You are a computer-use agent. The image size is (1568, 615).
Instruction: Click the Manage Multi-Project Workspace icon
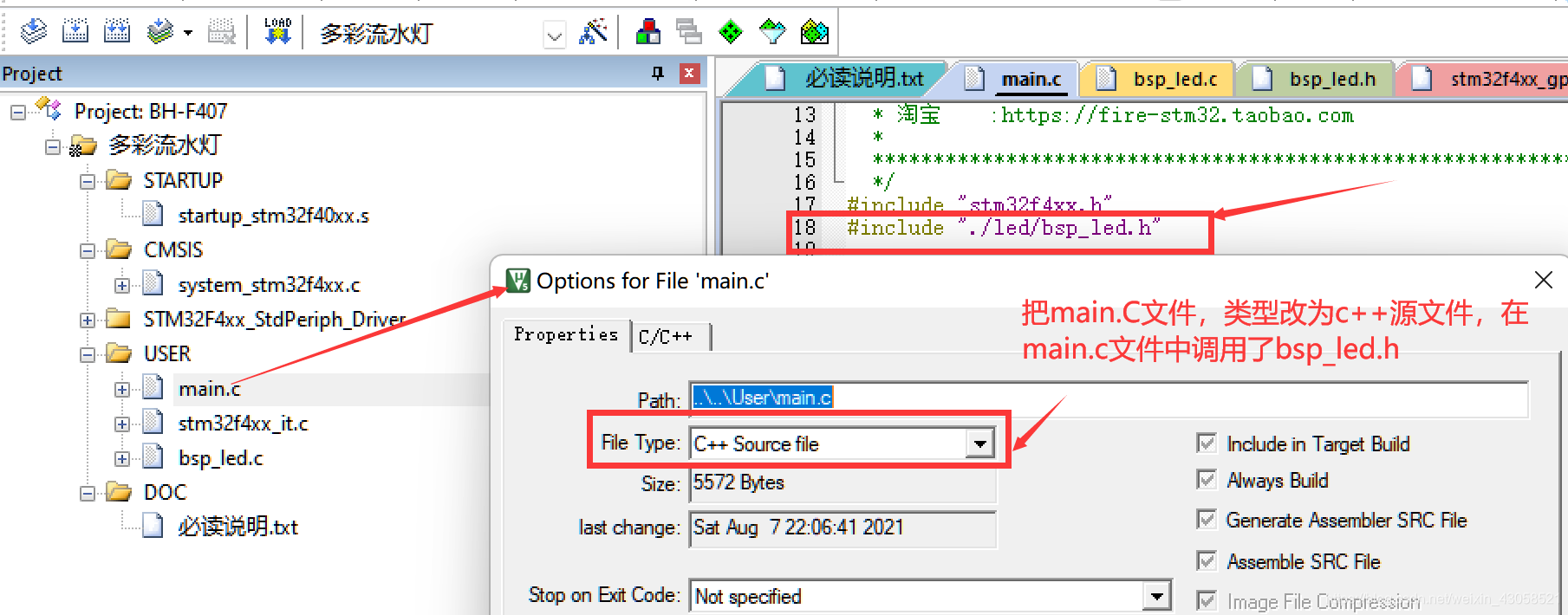689,32
